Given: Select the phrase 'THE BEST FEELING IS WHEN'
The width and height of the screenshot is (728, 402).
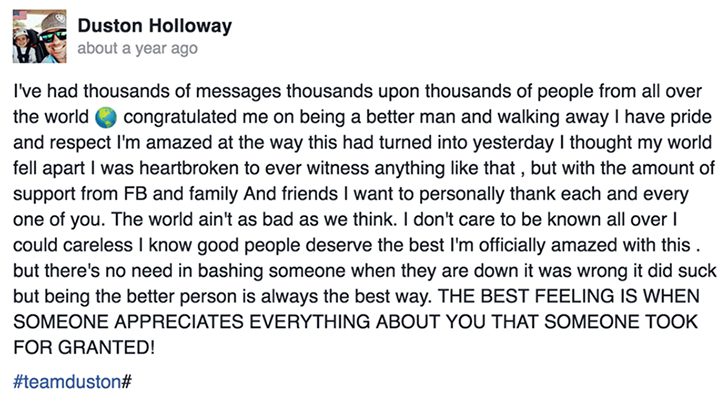Looking at the screenshot, I should click(569, 296).
